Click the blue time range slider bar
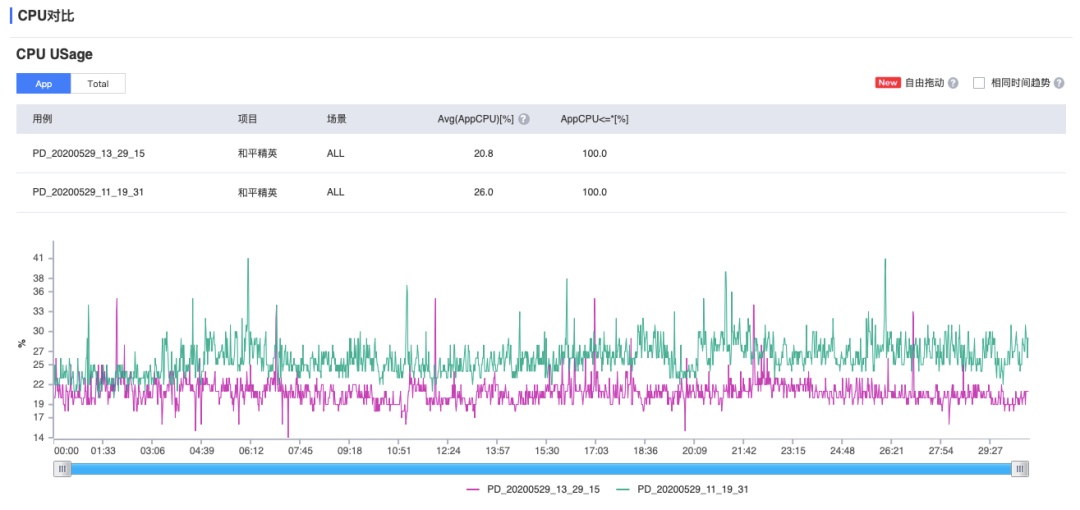Image resolution: width=1080 pixels, height=510 pixels. (541, 469)
